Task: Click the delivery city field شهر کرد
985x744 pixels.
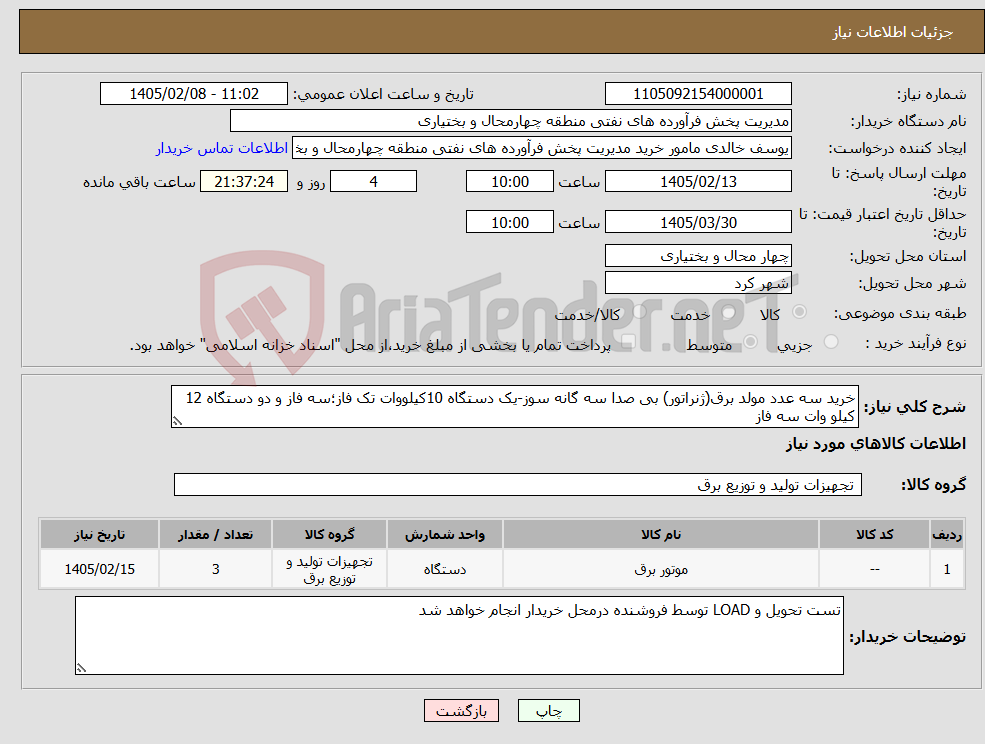Action: tap(698, 283)
